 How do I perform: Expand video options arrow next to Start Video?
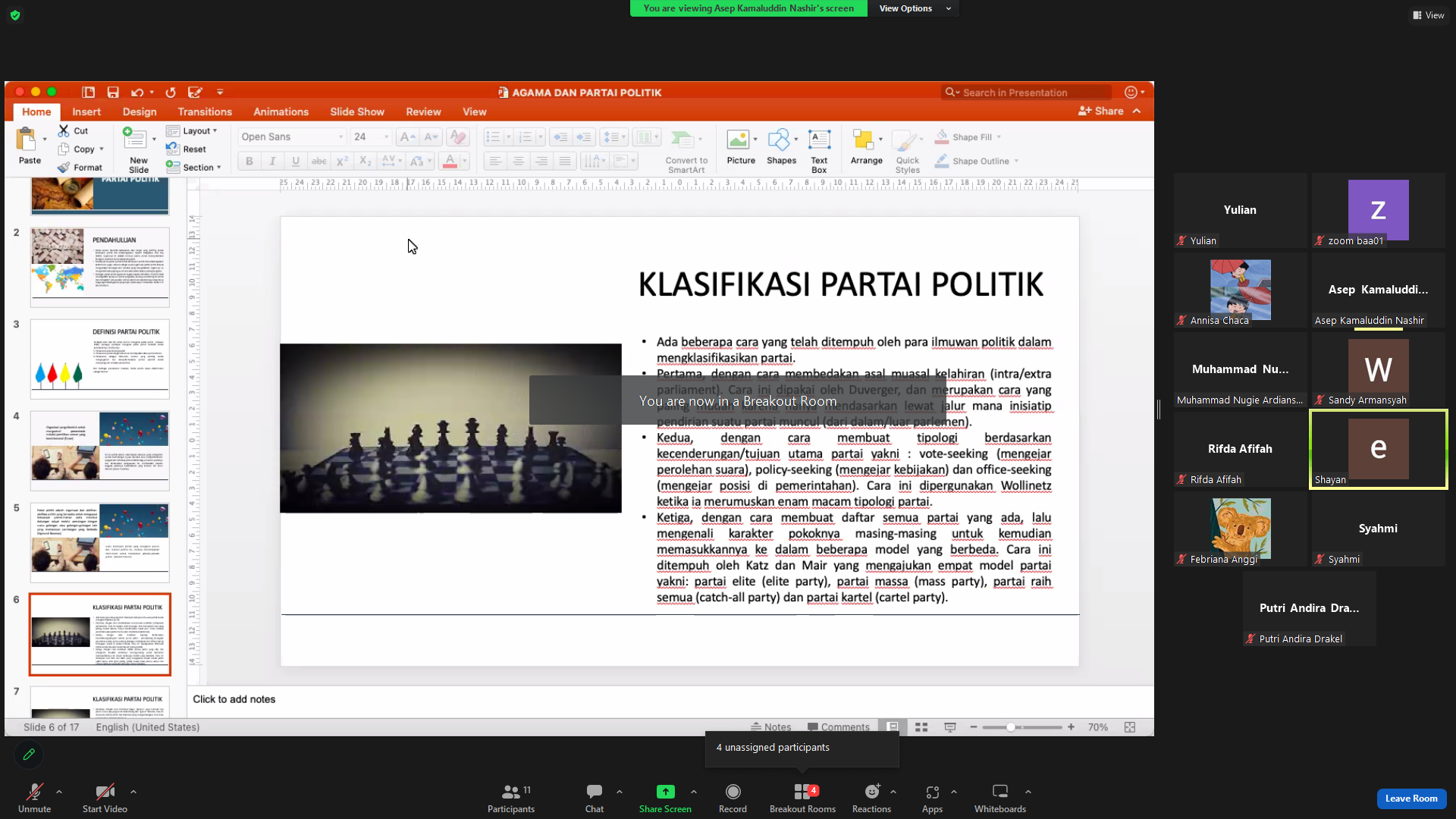133,792
